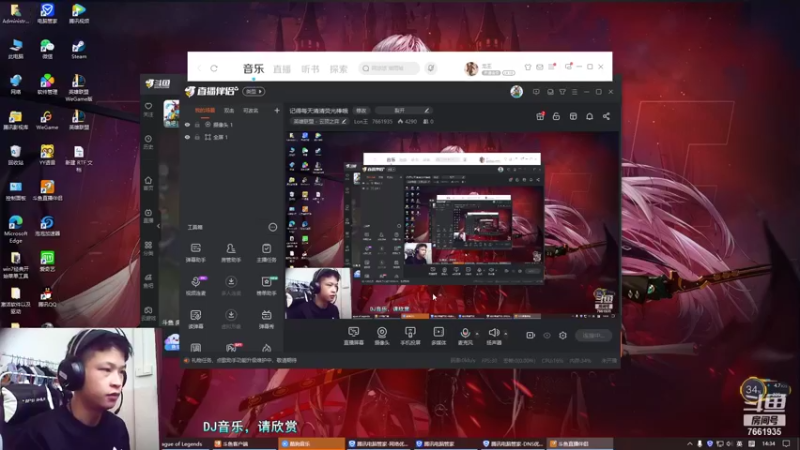Screen dimensions: 800x450
Task: Select 探索 tab in music player
Action: [338, 69]
